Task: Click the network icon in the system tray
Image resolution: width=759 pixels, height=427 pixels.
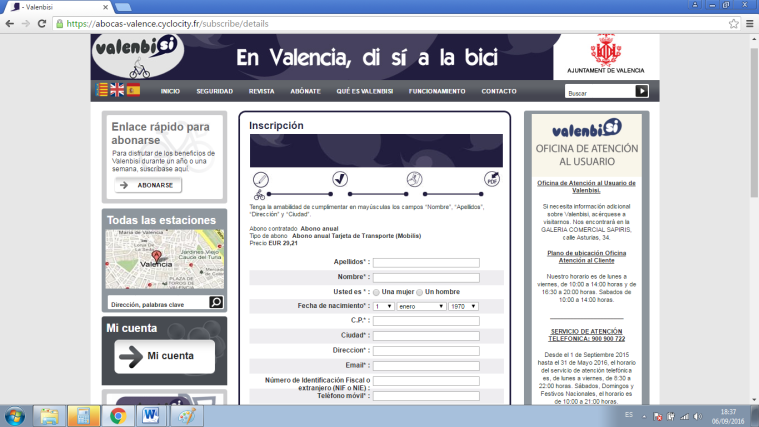Action: (684, 416)
